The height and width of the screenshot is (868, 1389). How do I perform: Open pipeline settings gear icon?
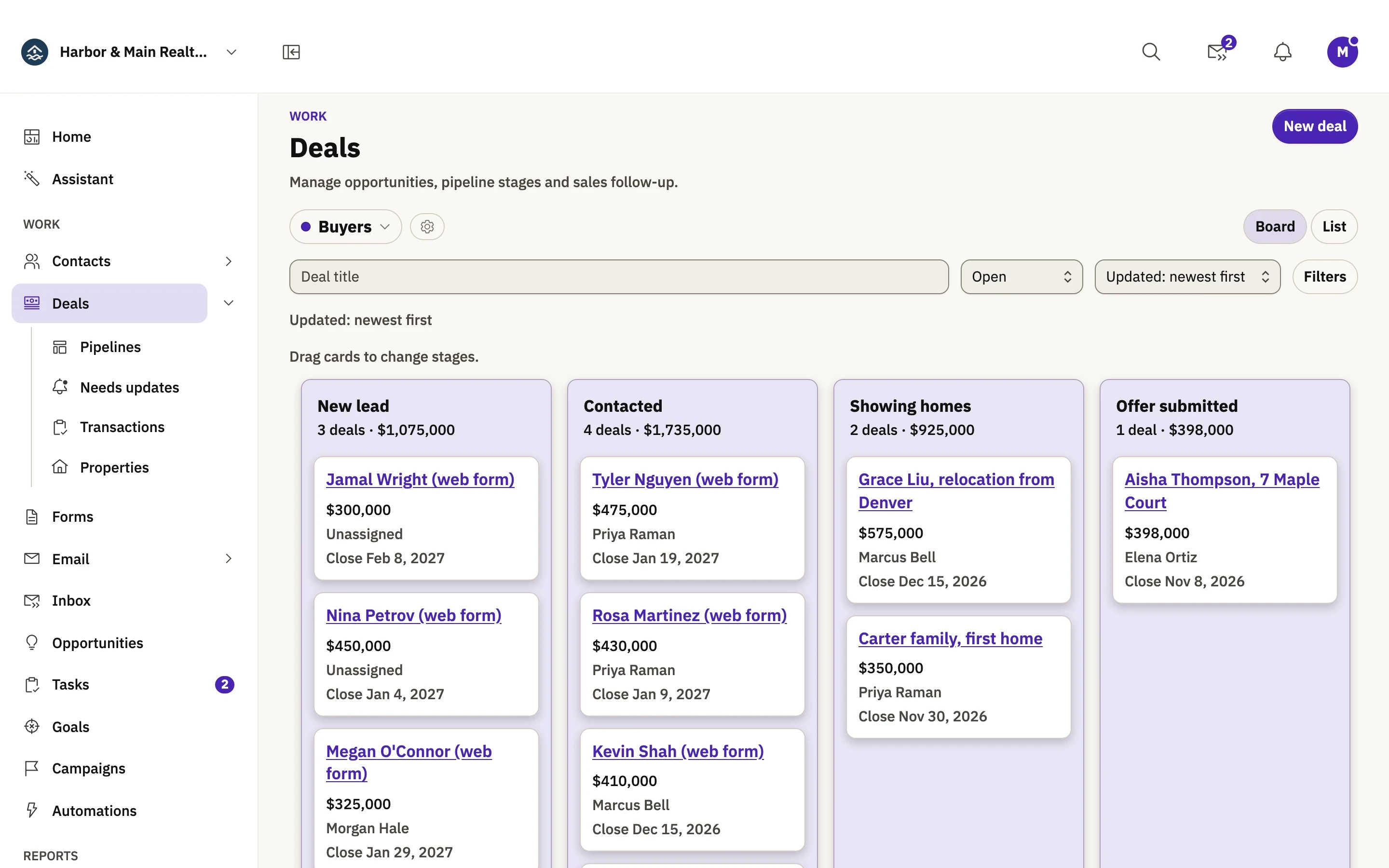pyautogui.click(x=427, y=227)
